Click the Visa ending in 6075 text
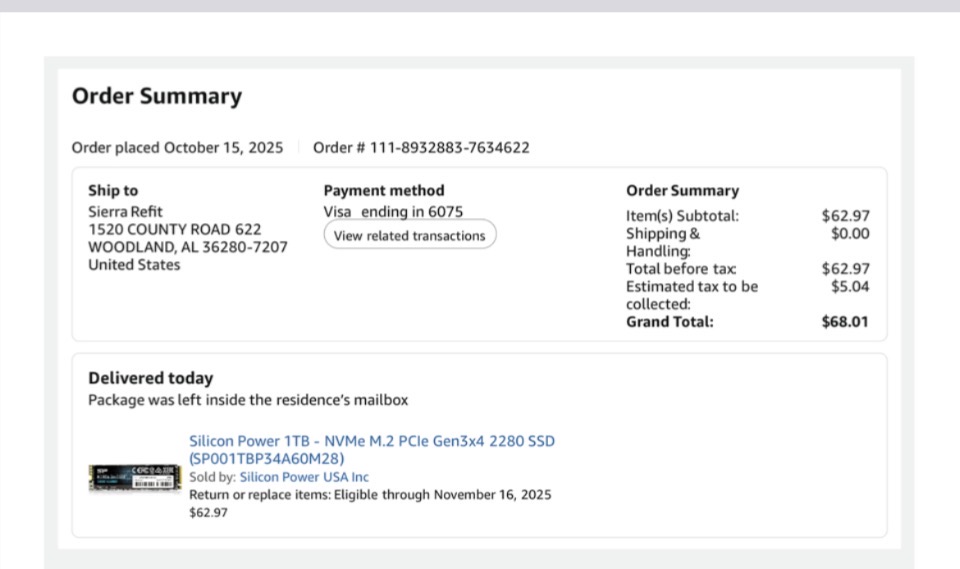960x569 pixels. pyautogui.click(x=393, y=212)
